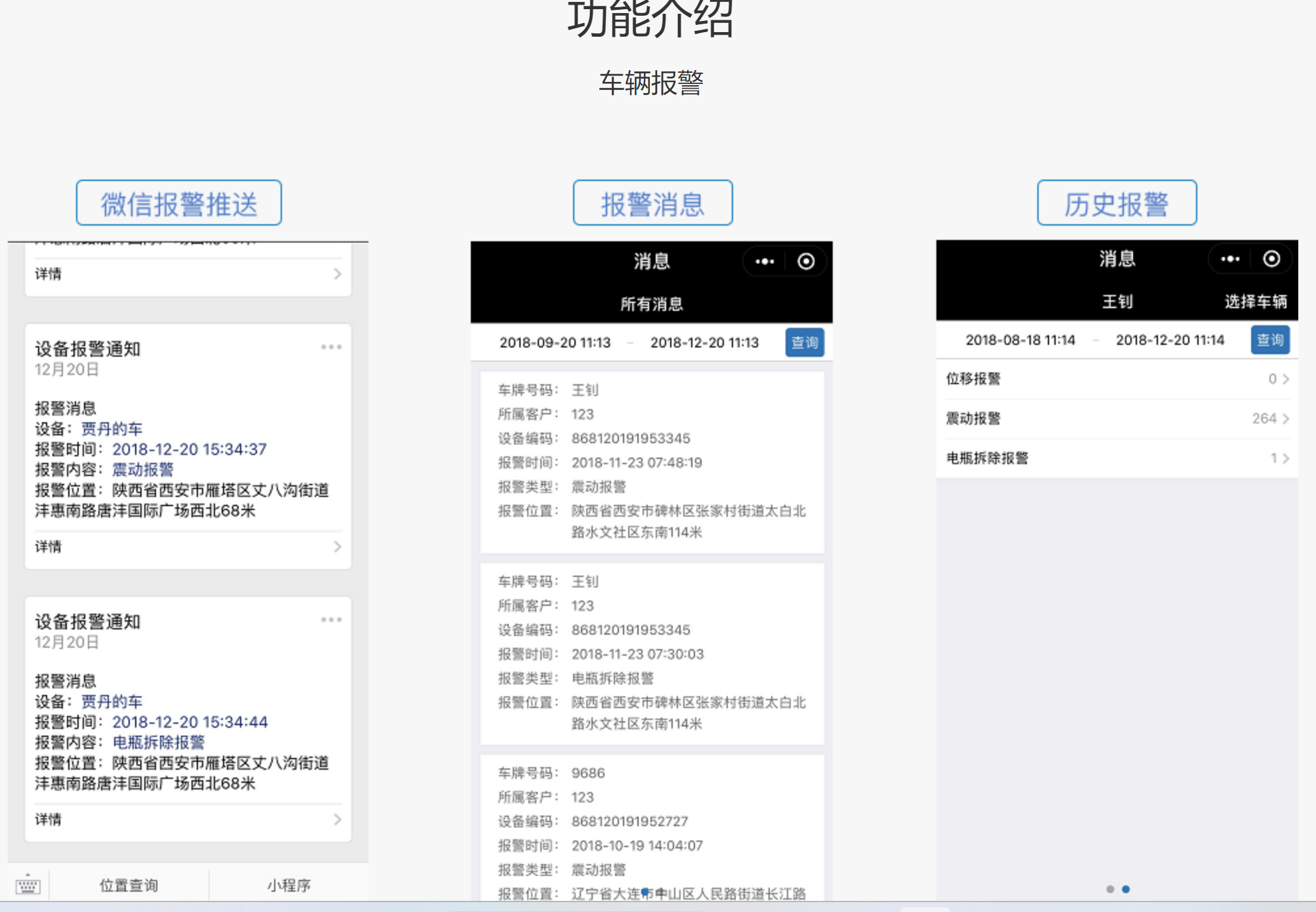Open ellipsis menu on 15:34:37 alarm card
This screenshot has height=912, width=1316.
331,347
